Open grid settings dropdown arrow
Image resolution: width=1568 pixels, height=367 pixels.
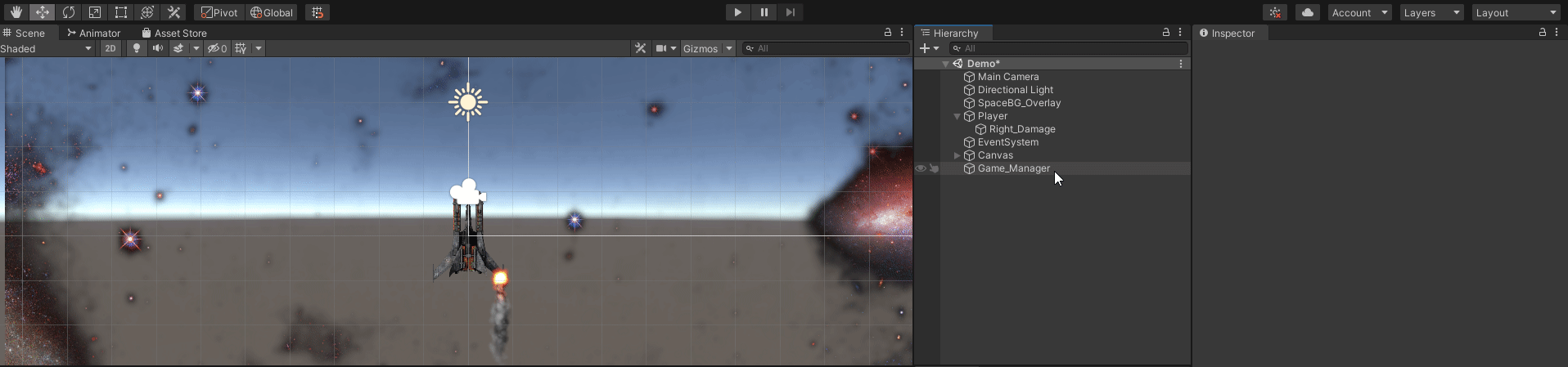click(259, 48)
